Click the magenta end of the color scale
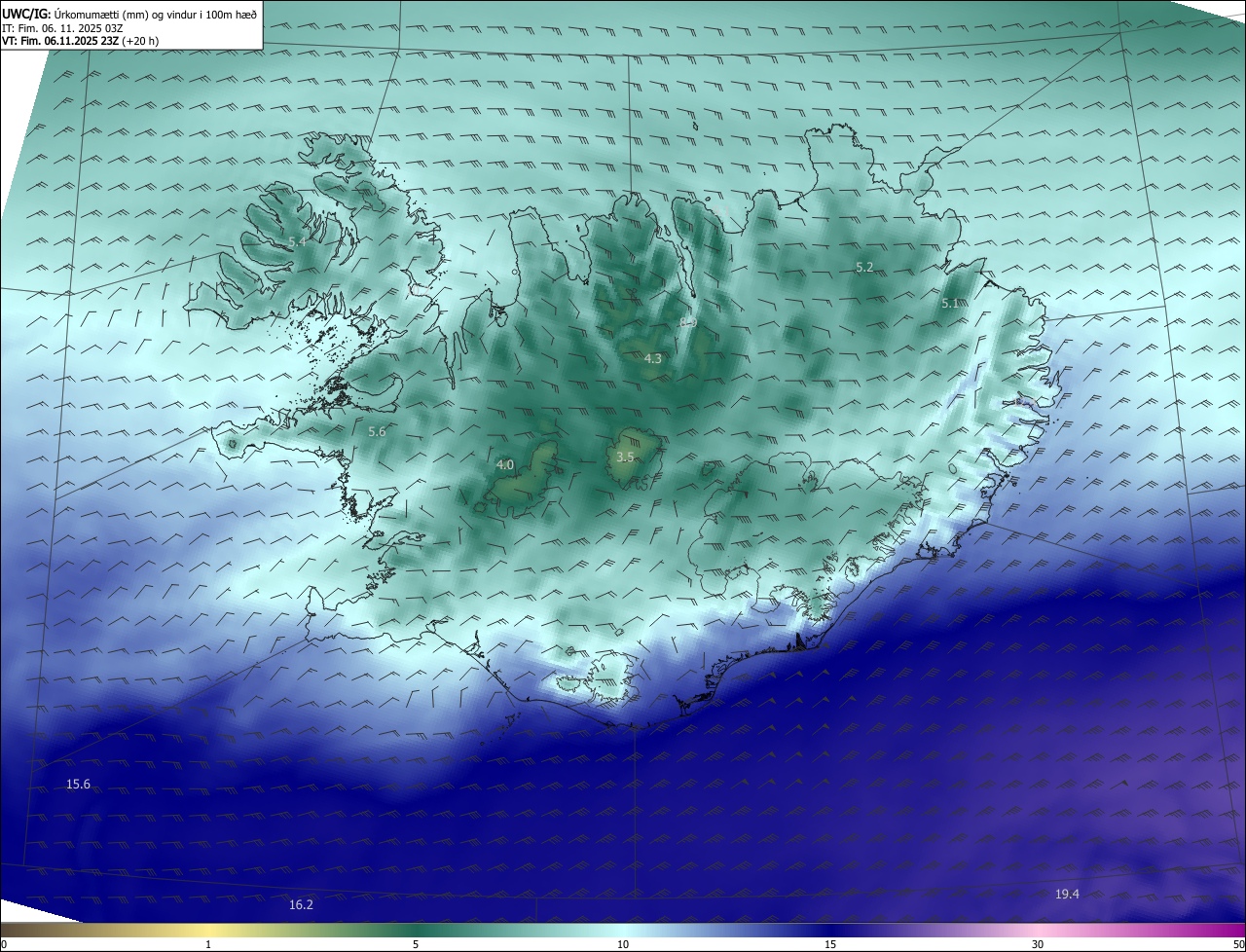The image size is (1246, 952). pos(1234,931)
